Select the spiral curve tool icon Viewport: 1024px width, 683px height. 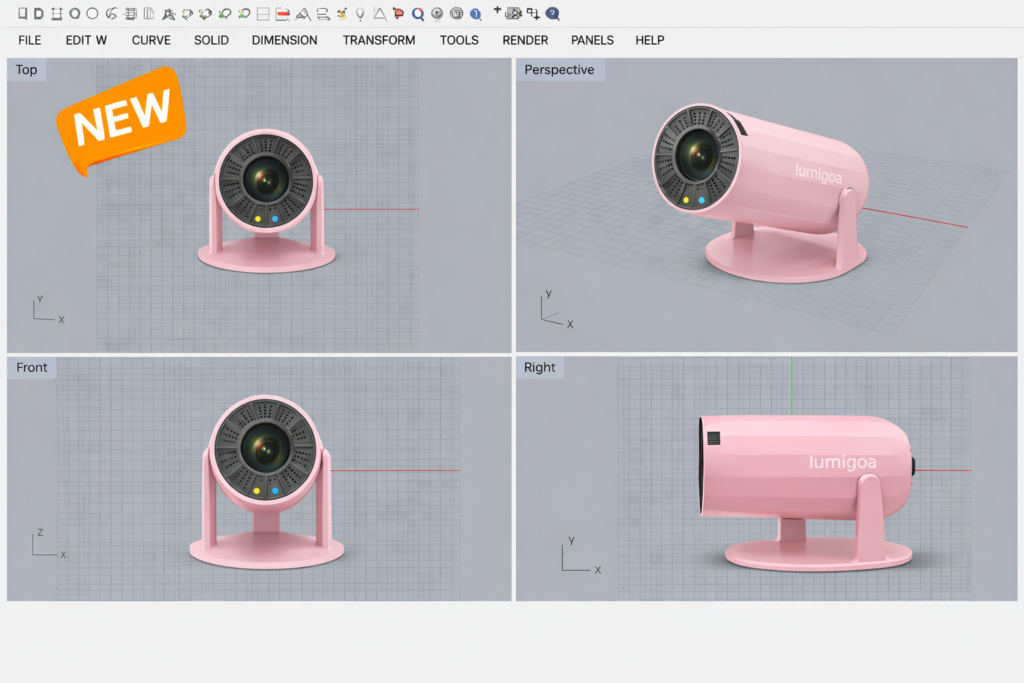pyautogui.click(x=111, y=14)
